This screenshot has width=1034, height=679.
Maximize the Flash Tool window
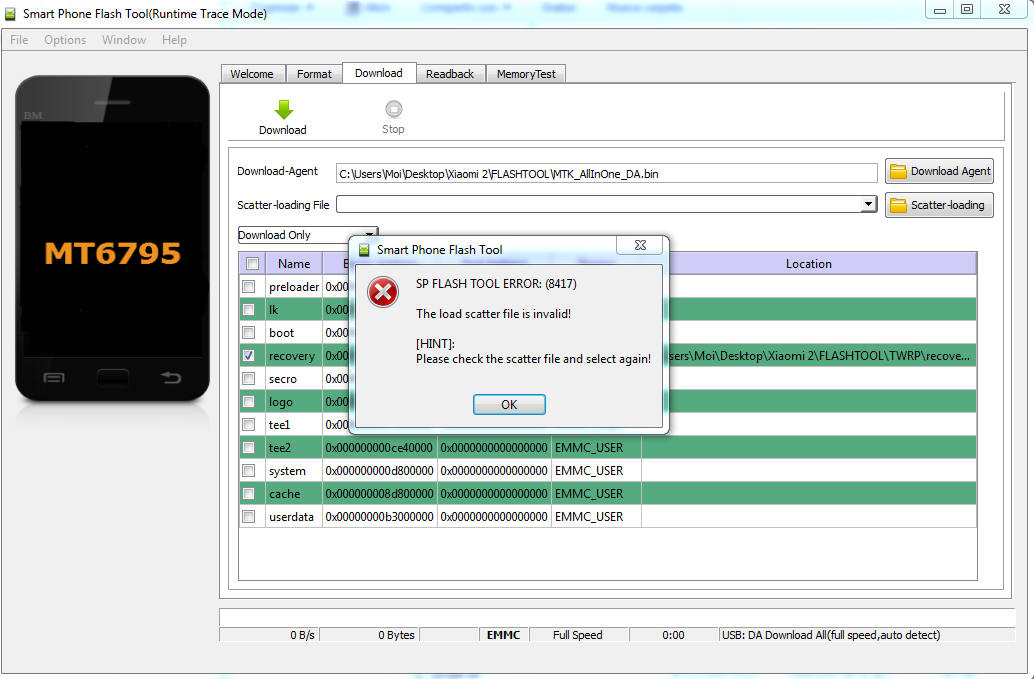point(967,10)
